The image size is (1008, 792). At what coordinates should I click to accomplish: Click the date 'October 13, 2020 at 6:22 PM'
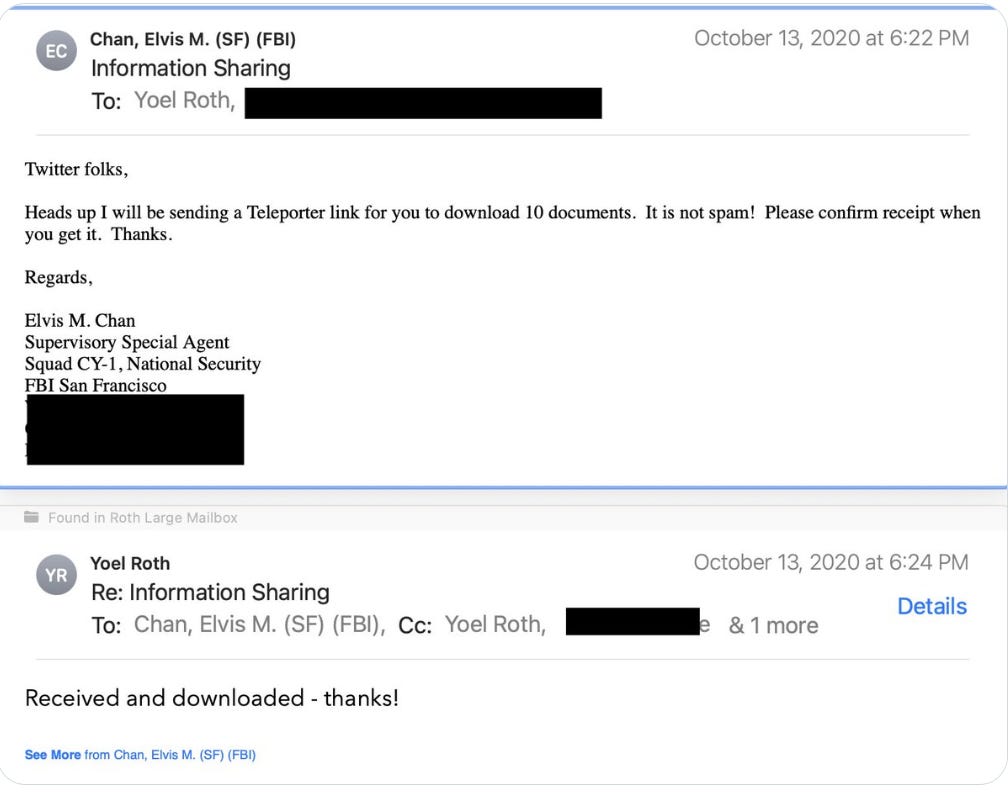pos(832,38)
